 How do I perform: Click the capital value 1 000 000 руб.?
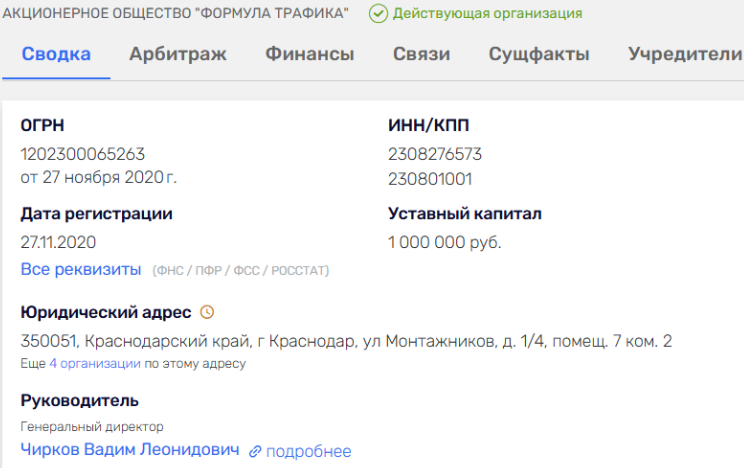(x=445, y=243)
